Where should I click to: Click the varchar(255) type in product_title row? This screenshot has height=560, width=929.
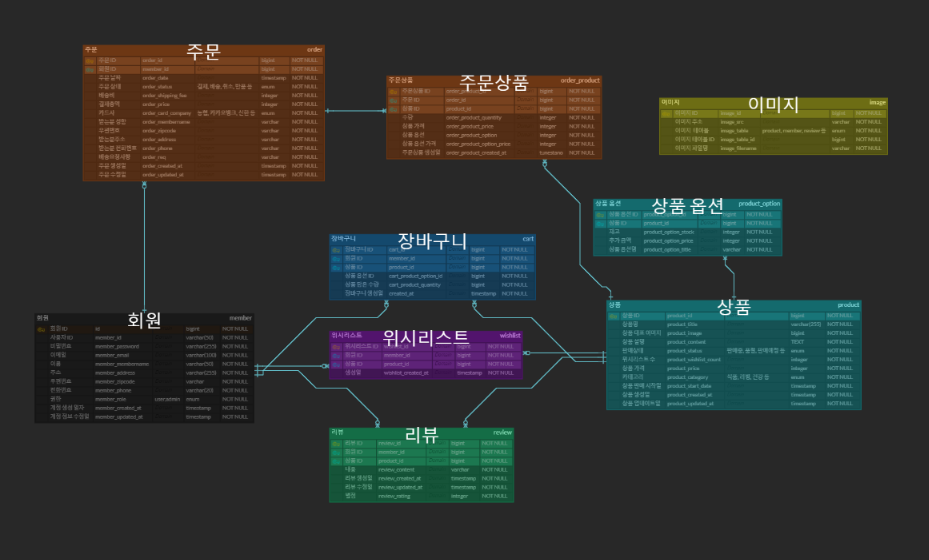[x=805, y=325]
